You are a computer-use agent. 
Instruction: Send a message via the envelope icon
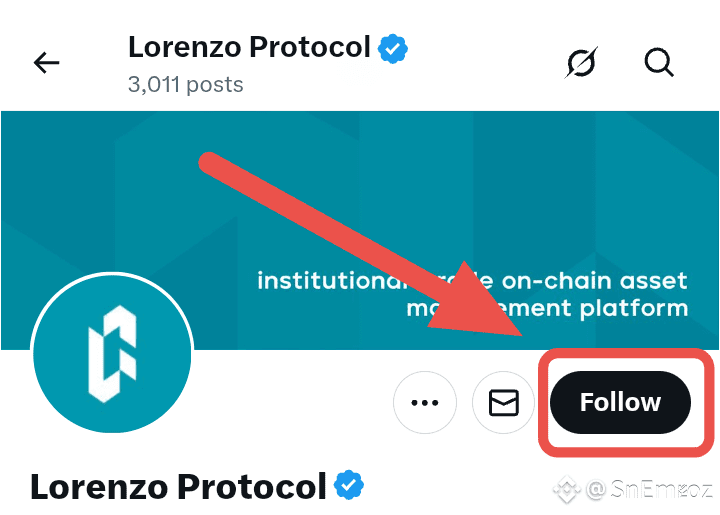tap(503, 403)
